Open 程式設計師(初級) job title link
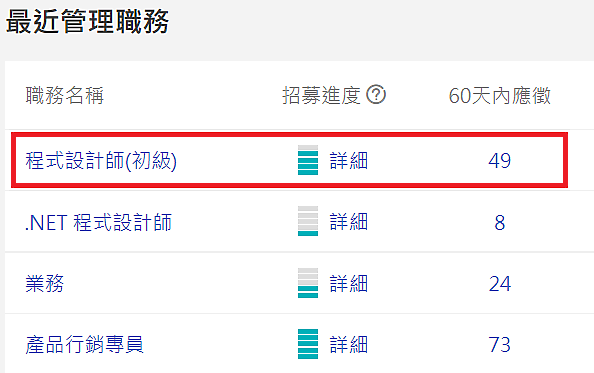 tap(101, 161)
